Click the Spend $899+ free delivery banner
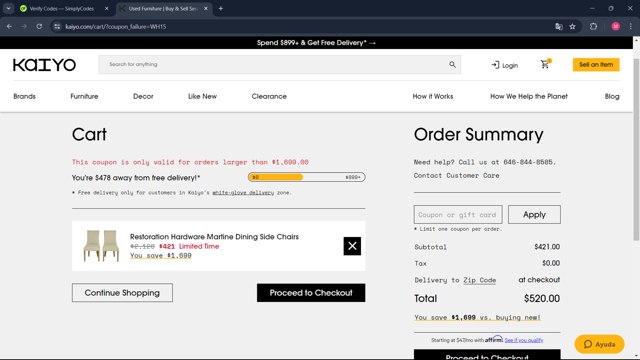Viewport: 640px width, 360px height. [x=316, y=42]
